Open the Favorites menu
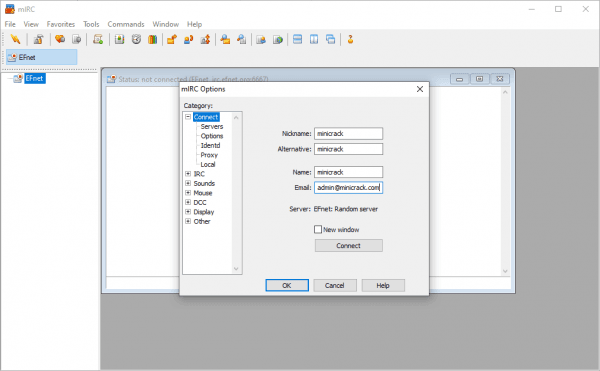The image size is (600, 371). [x=61, y=24]
